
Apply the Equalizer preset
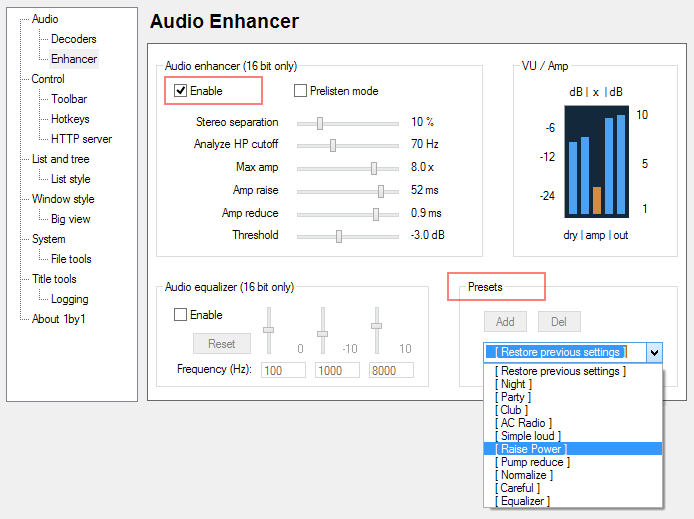[573, 501]
